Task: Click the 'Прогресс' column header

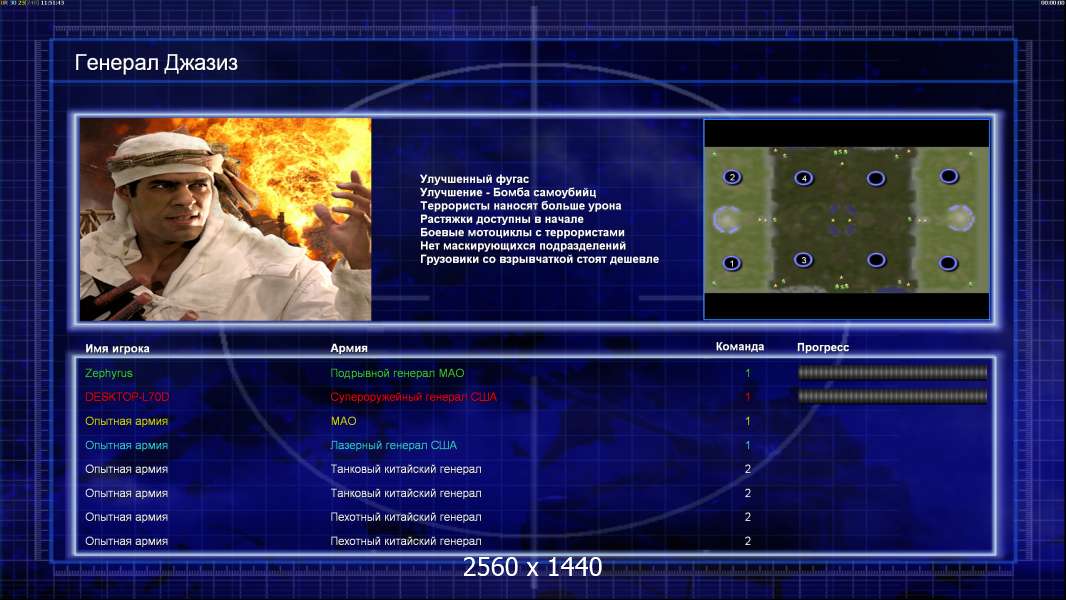Action: (x=823, y=347)
